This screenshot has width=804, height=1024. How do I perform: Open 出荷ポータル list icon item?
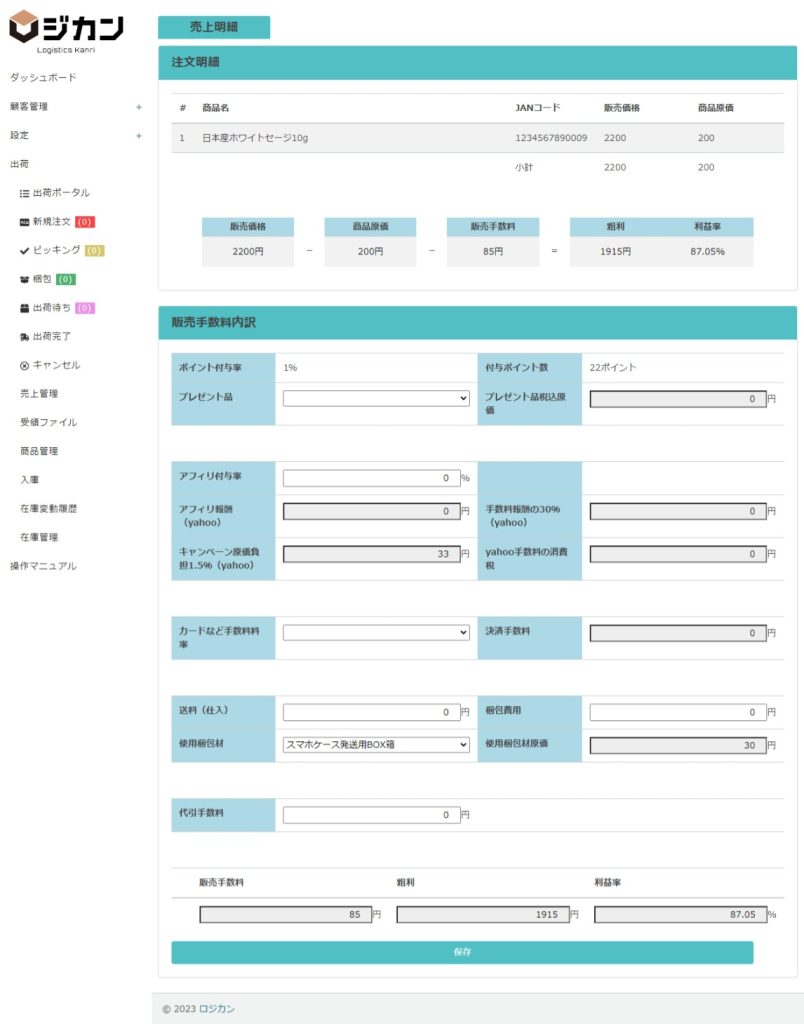click(24, 193)
